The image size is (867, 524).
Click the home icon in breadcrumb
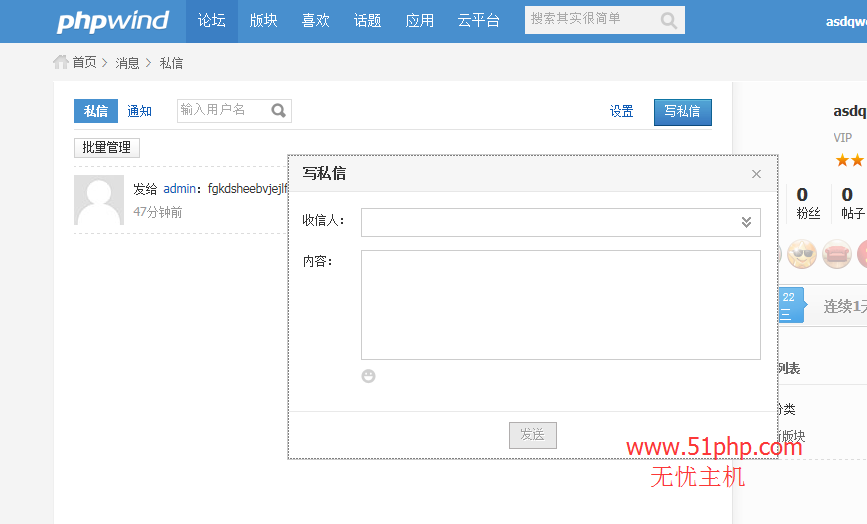60,62
